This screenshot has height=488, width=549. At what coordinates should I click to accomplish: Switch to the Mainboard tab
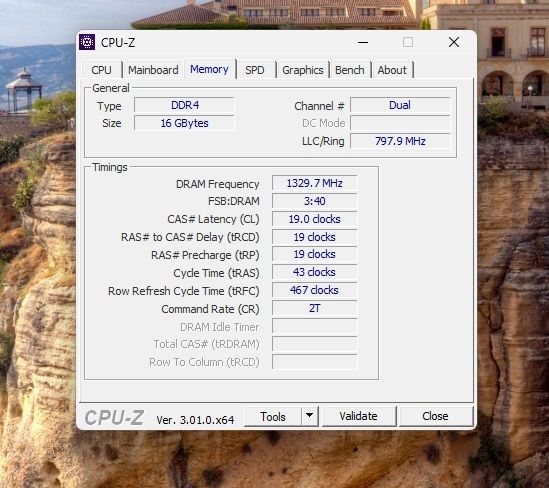coord(153,70)
